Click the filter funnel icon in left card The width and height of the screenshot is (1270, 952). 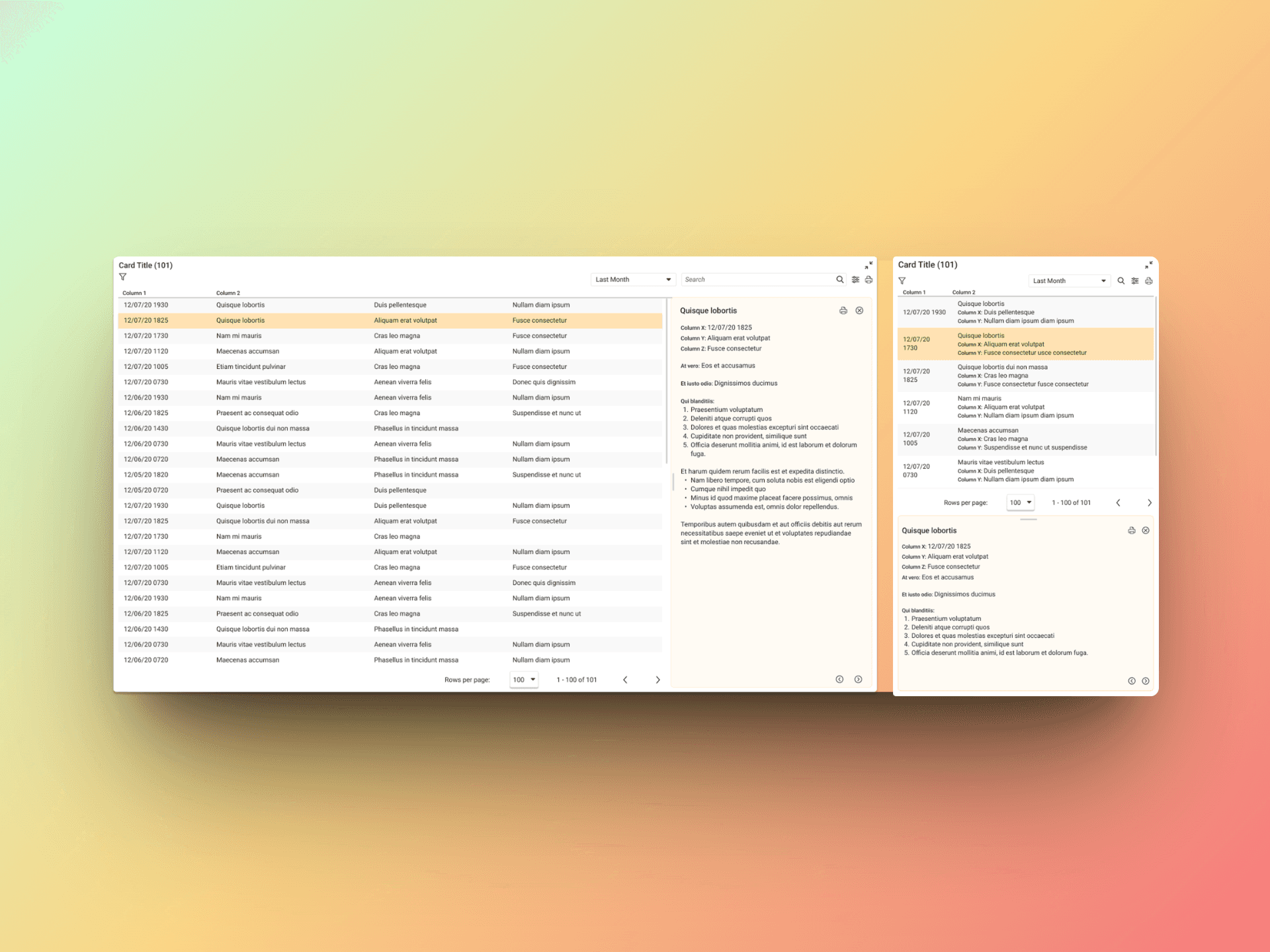(122, 277)
